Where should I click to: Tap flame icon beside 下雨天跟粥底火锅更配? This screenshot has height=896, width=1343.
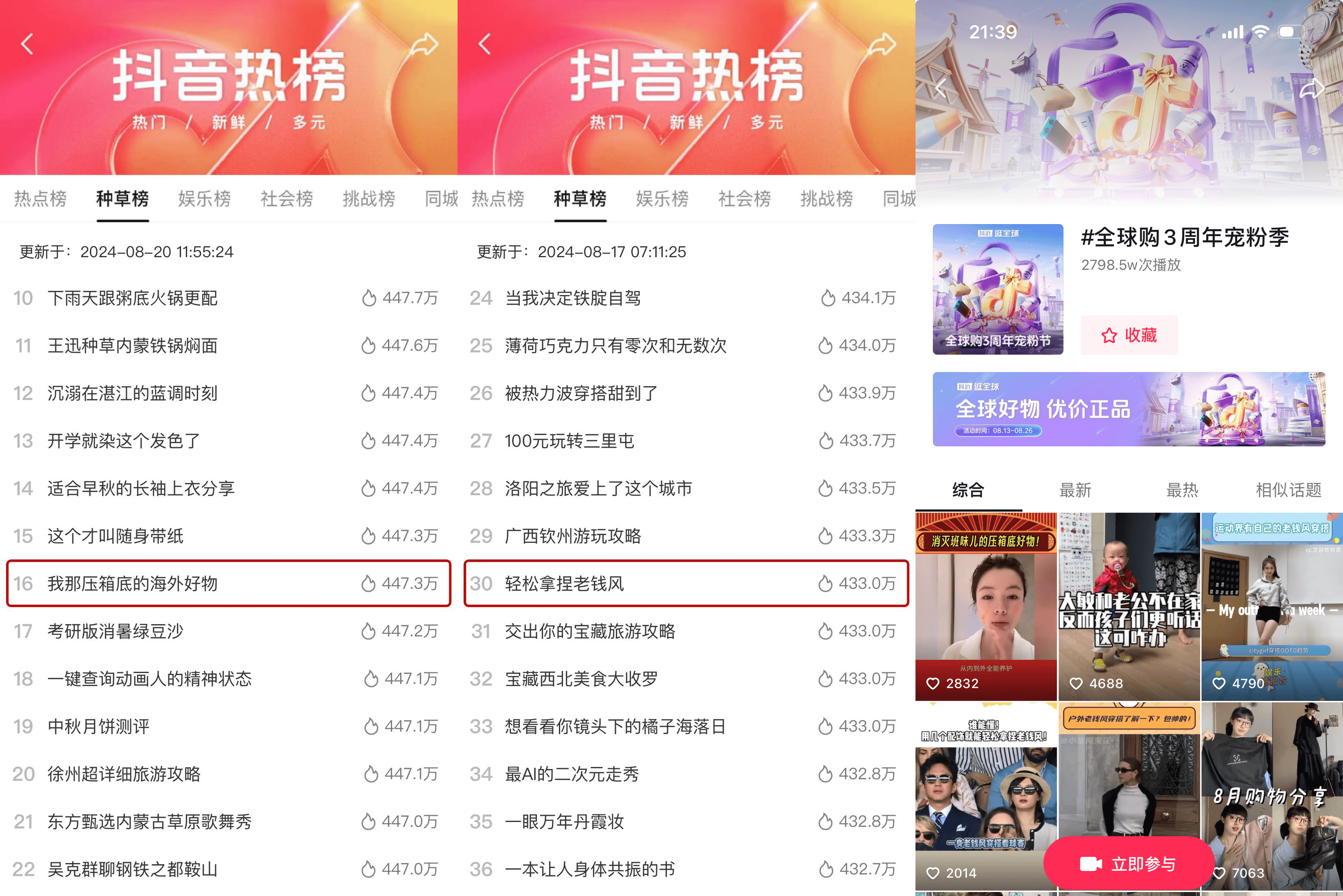point(369,298)
